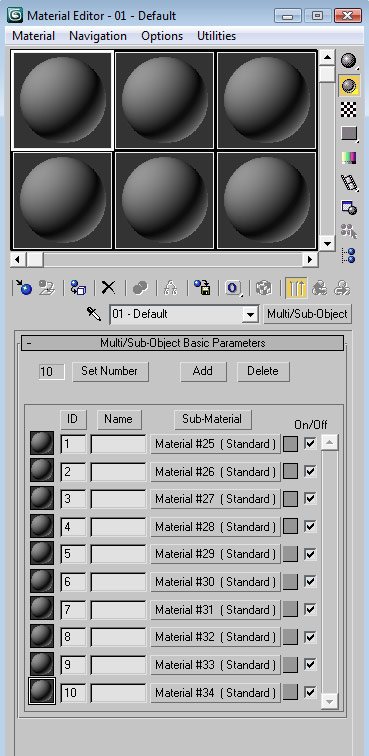Click the Go to Parent icon
This screenshot has height=756, width=369.
[319, 288]
